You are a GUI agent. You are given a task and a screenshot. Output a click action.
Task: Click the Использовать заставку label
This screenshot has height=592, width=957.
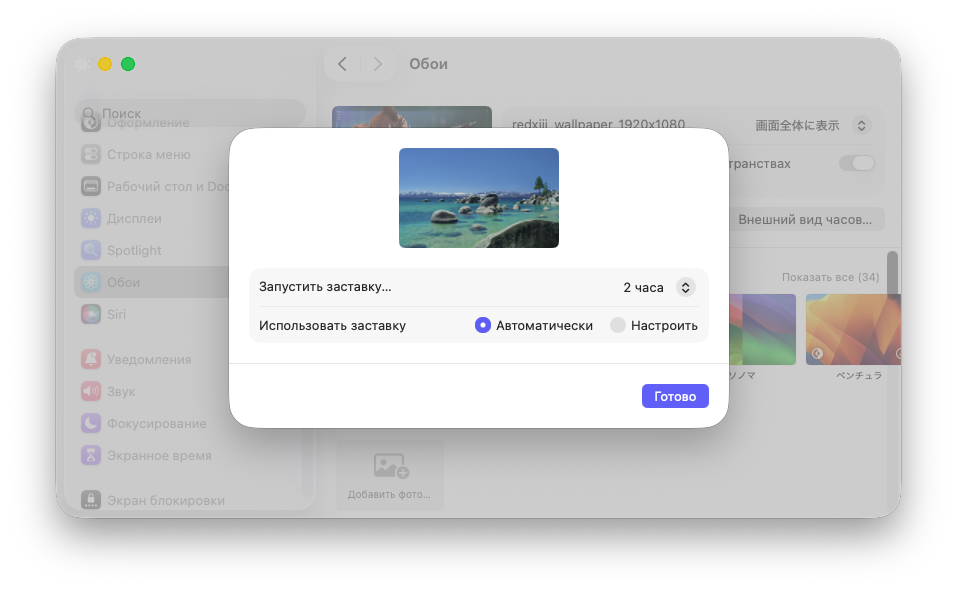coord(332,326)
